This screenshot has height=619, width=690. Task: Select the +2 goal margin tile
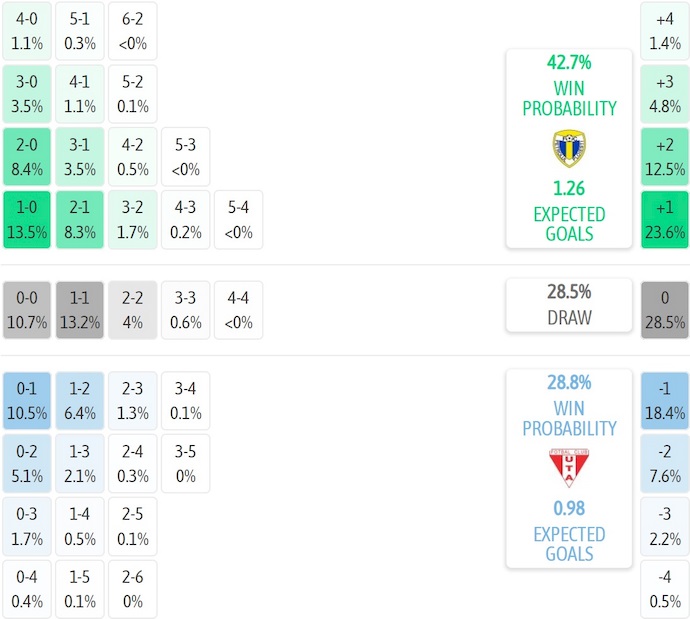coord(664,157)
